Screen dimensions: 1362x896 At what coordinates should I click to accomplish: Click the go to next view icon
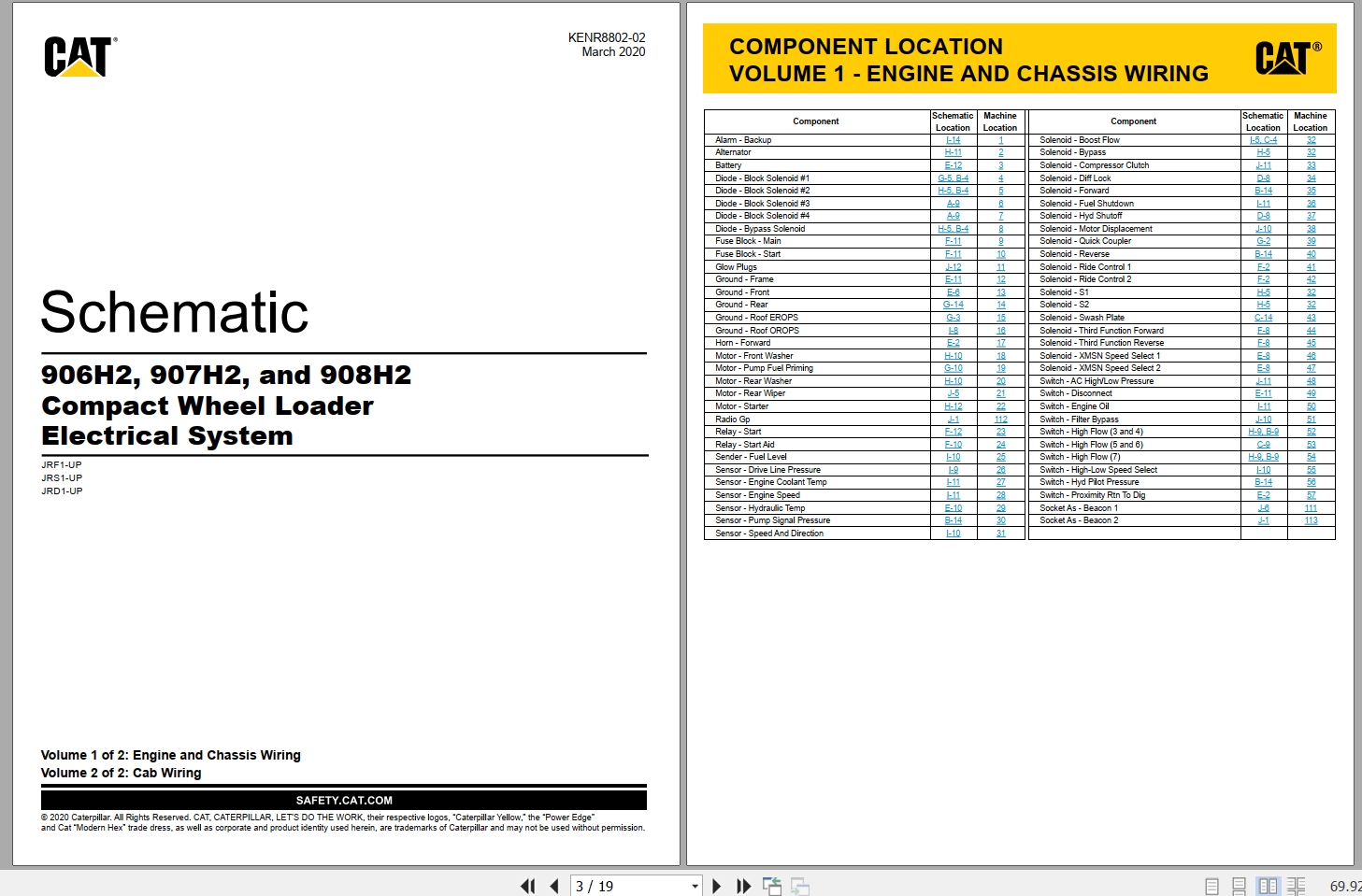click(800, 886)
